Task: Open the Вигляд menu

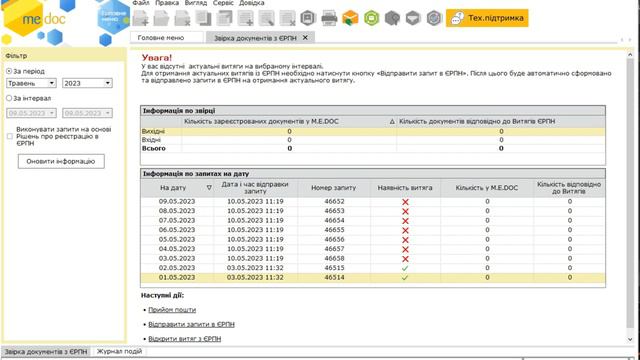Action: tap(196, 3)
